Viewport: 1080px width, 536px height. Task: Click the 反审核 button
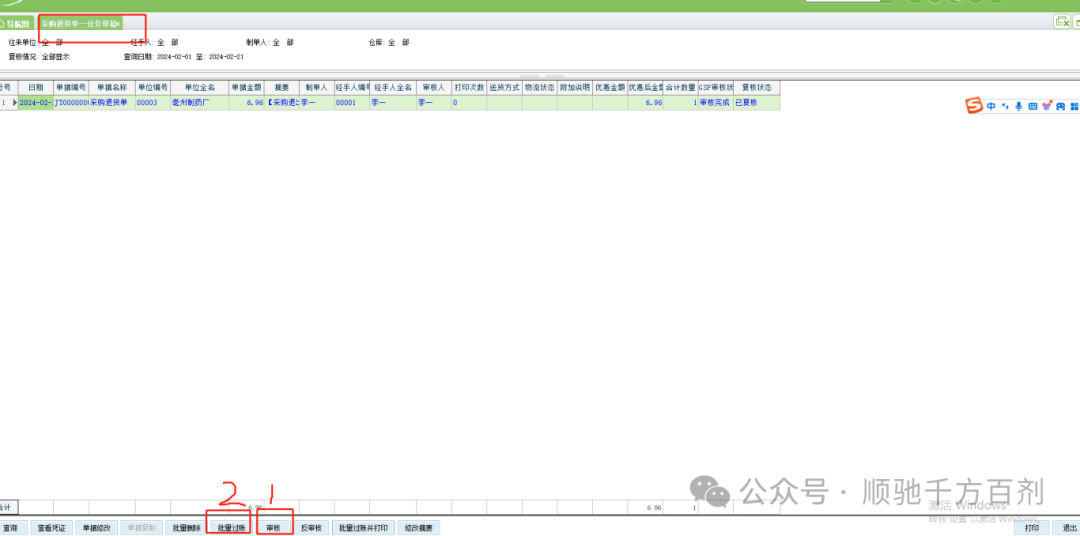coord(311,528)
